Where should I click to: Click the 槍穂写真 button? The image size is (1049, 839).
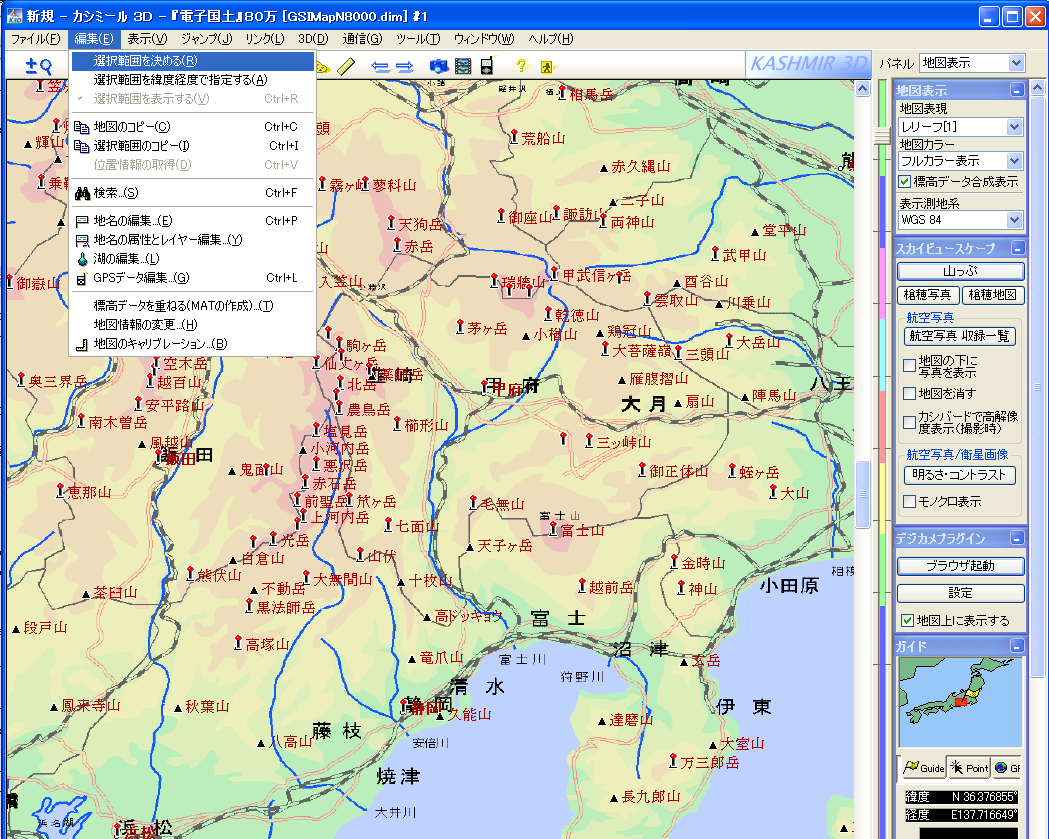click(x=927, y=295)
